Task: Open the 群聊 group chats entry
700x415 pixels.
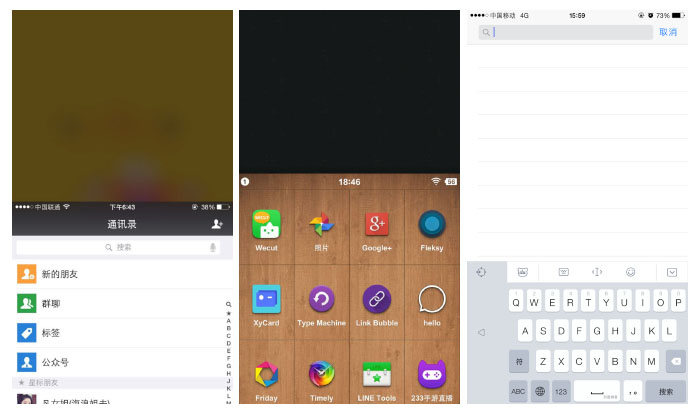Action: click(x=122, y=304)
